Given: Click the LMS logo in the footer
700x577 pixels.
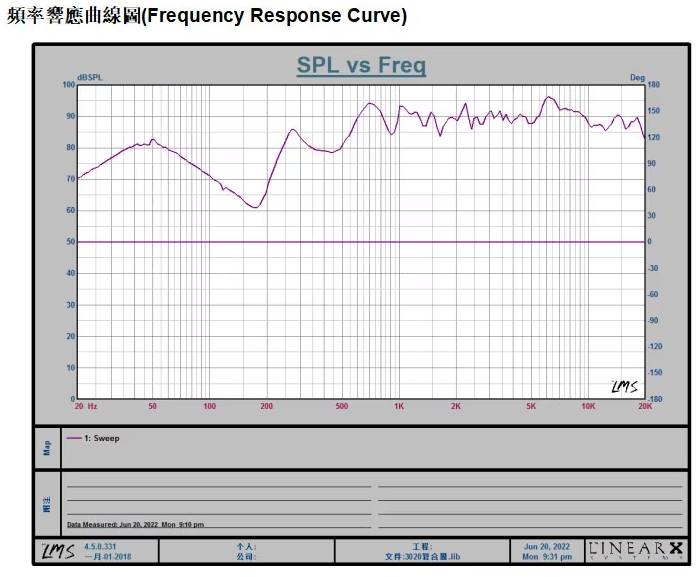Looking at the screenshot, I should point(58,551).
